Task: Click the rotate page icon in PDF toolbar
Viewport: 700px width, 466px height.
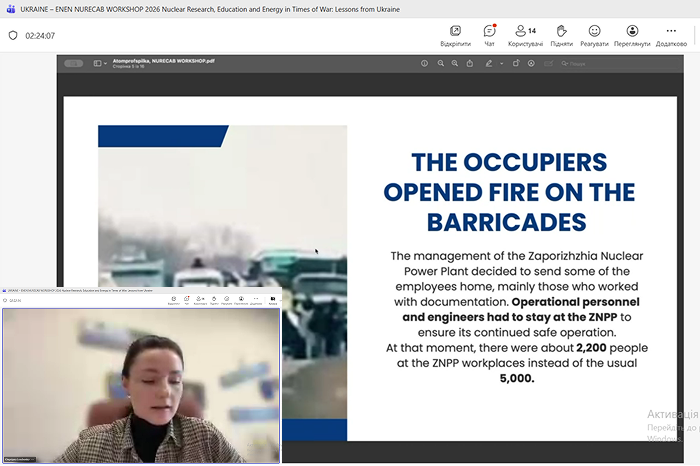Action: [516, 63]
